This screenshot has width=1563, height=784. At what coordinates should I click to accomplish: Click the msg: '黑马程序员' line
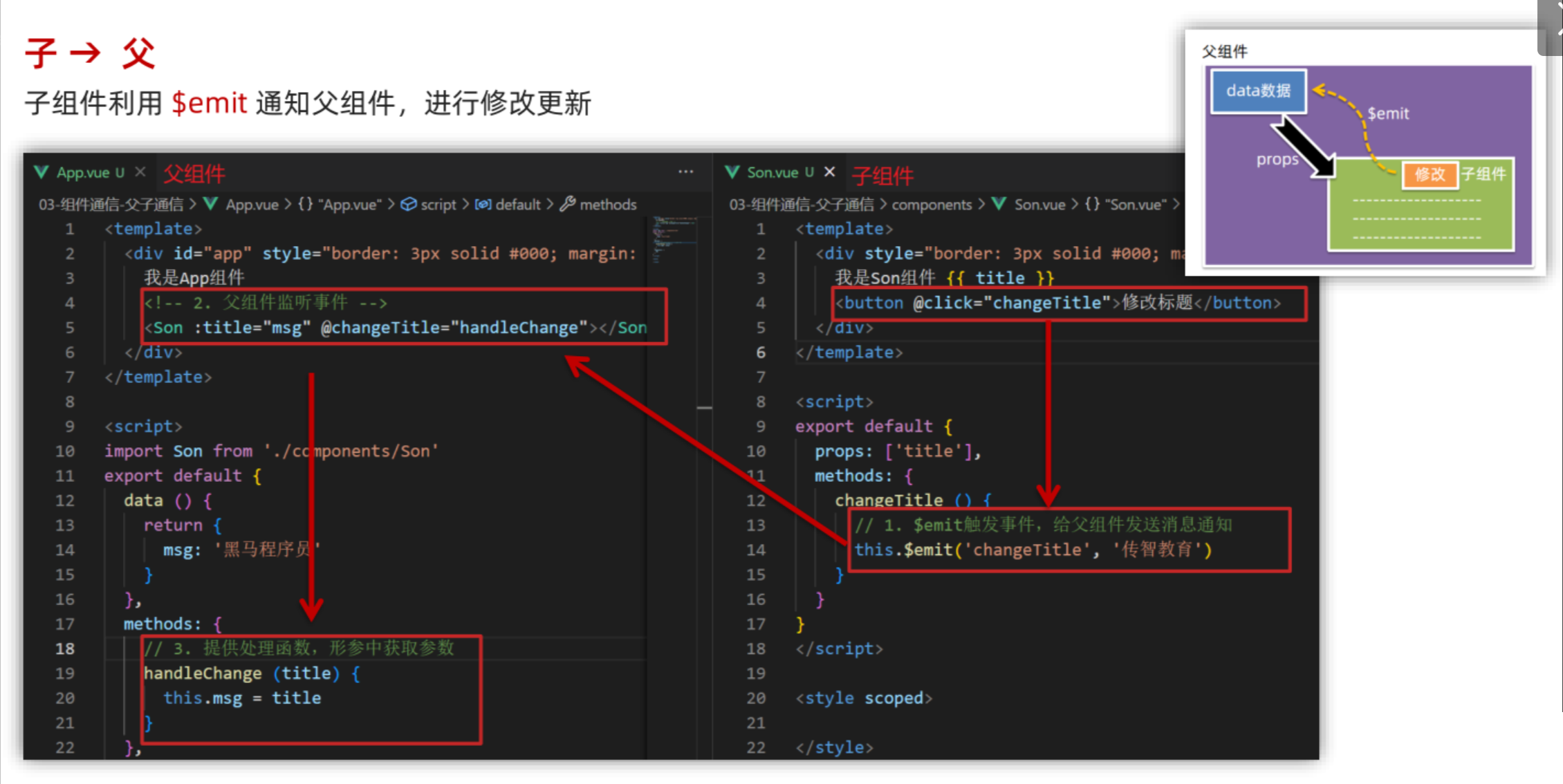(241, 550)
